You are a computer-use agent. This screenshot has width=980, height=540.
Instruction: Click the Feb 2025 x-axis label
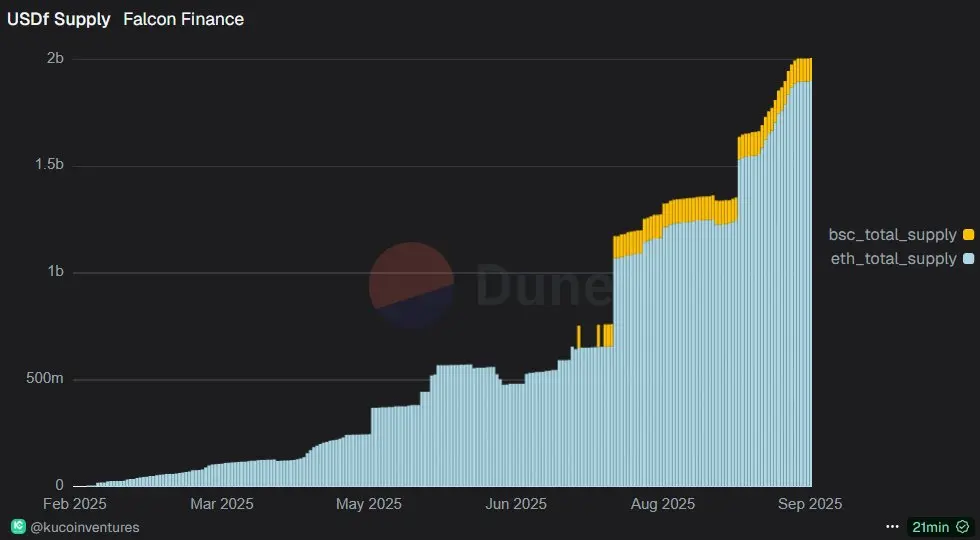(74, 504)
